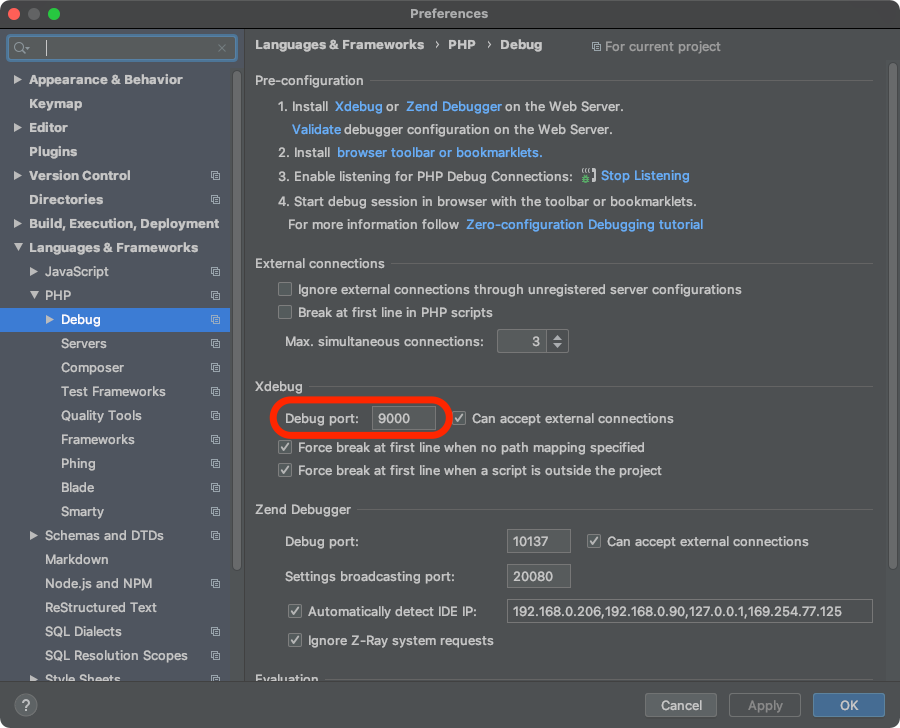Confirm settings with the OK button
Image resolution: width=900 pixels, height=728 pixels.
849,705
